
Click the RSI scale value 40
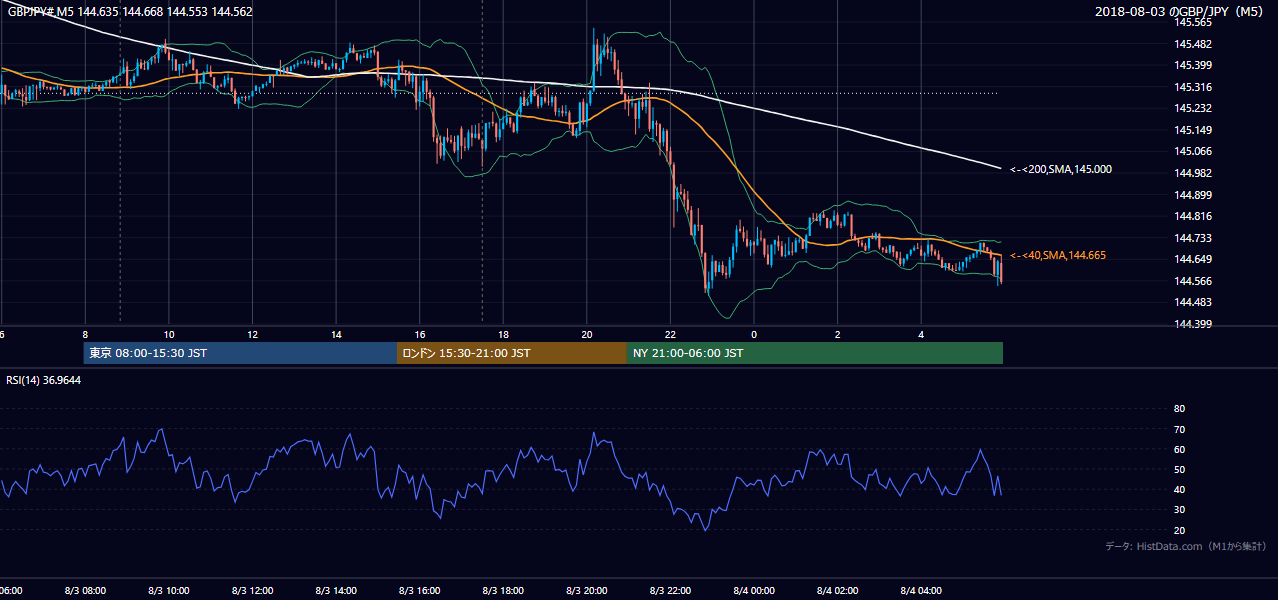click(1179, 489)
